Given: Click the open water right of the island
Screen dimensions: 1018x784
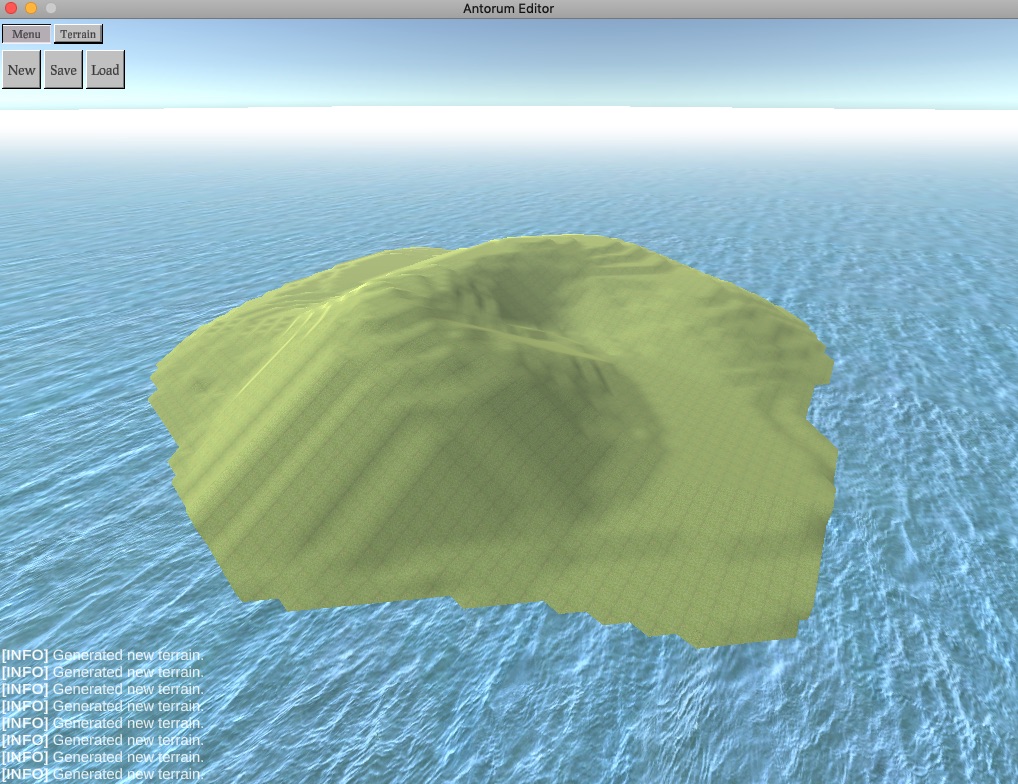Looking at the screenshot, I should (x=920, y=400).
